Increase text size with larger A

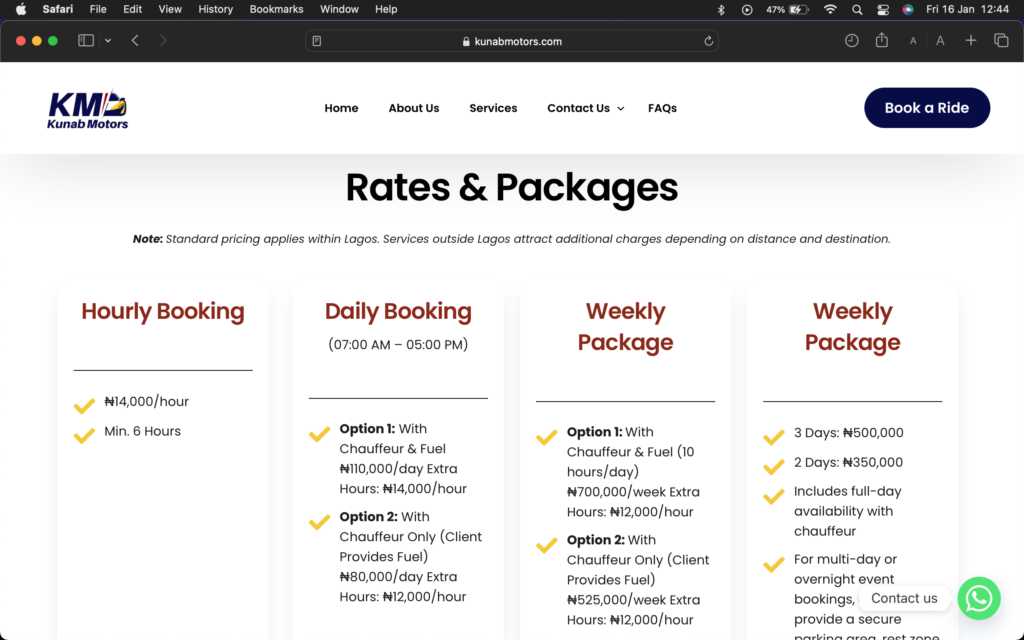[x=940, y=41]
